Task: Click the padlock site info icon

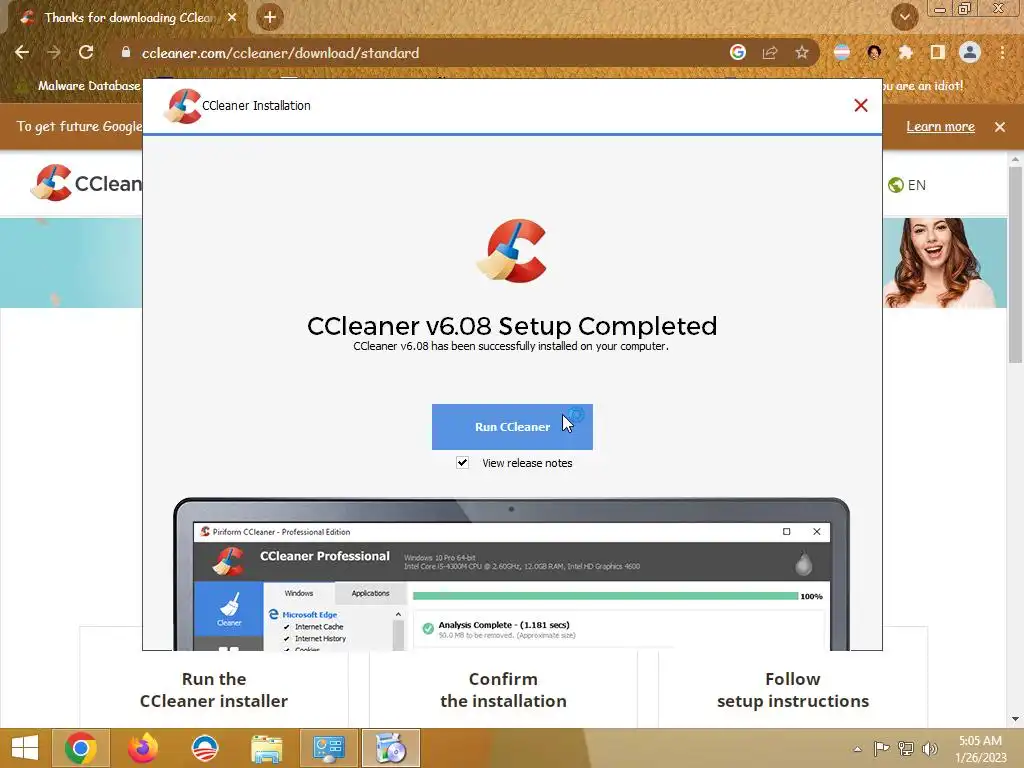Action: click(x=126, y=52)
